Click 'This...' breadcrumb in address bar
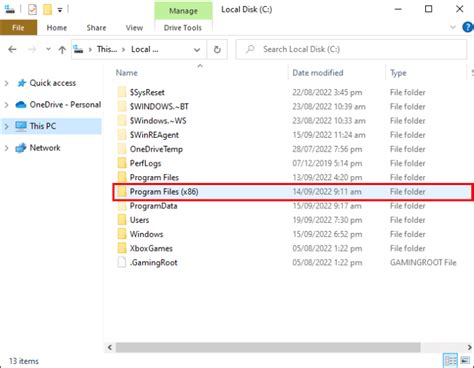The height and width of the screenshot is (368, 474). (107, 49)
